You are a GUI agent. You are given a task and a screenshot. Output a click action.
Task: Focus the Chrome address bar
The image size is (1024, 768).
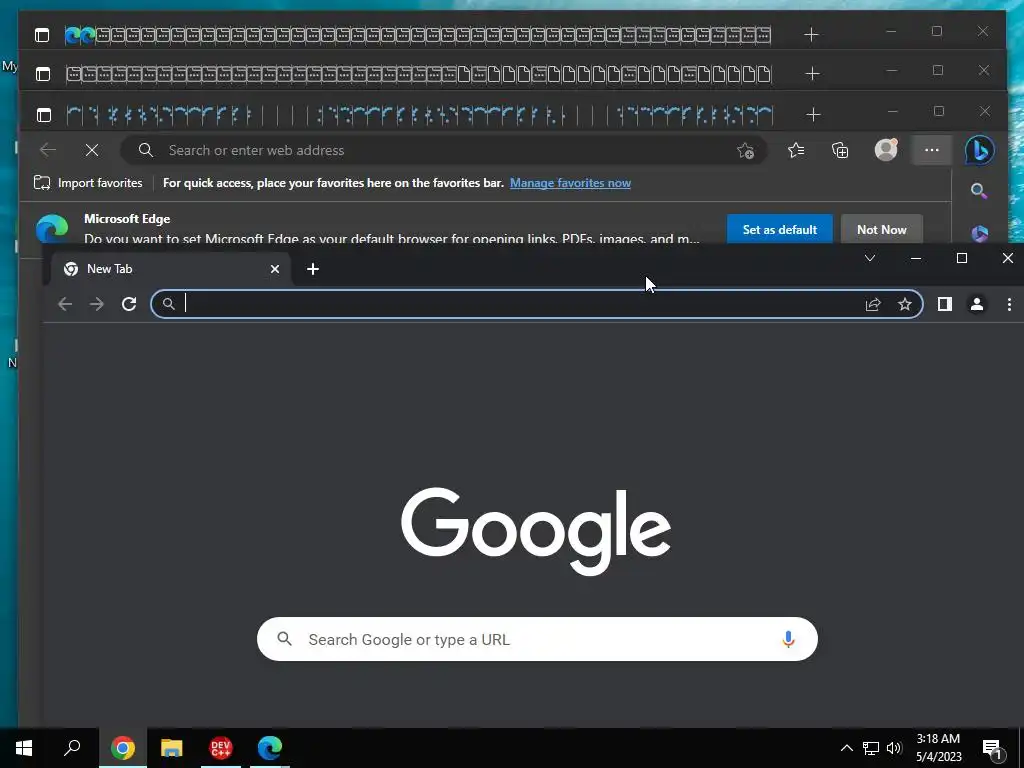pyautogui.click(x=536, y=304)
